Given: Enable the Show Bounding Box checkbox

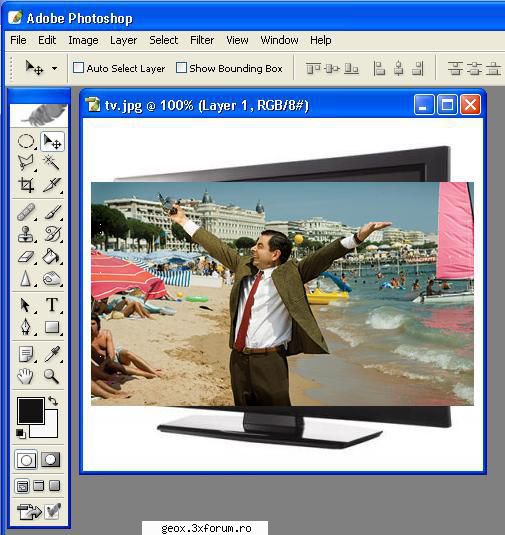Looking at the screenshot, I should click(181, 68).
